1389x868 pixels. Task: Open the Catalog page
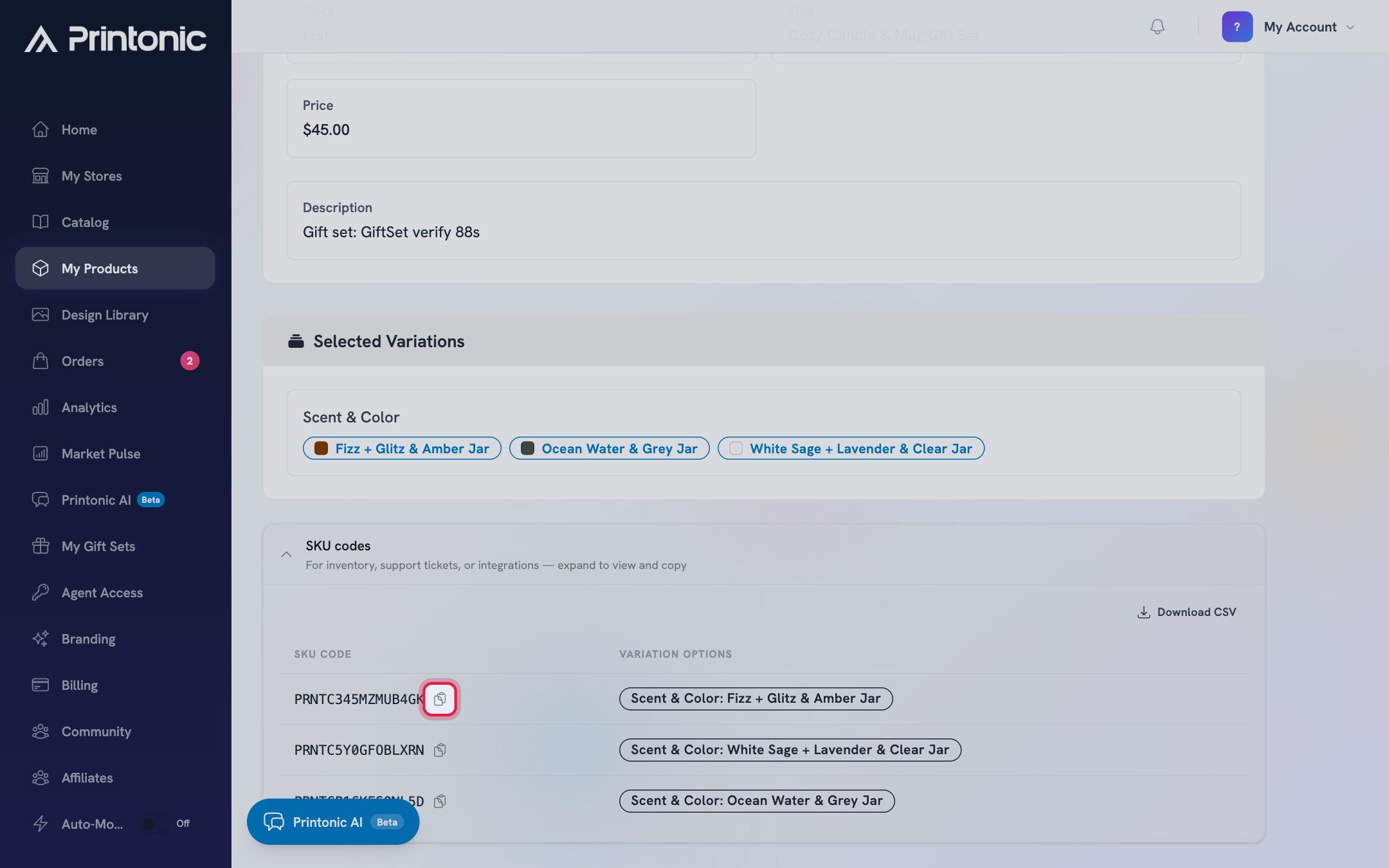(115, 222)
